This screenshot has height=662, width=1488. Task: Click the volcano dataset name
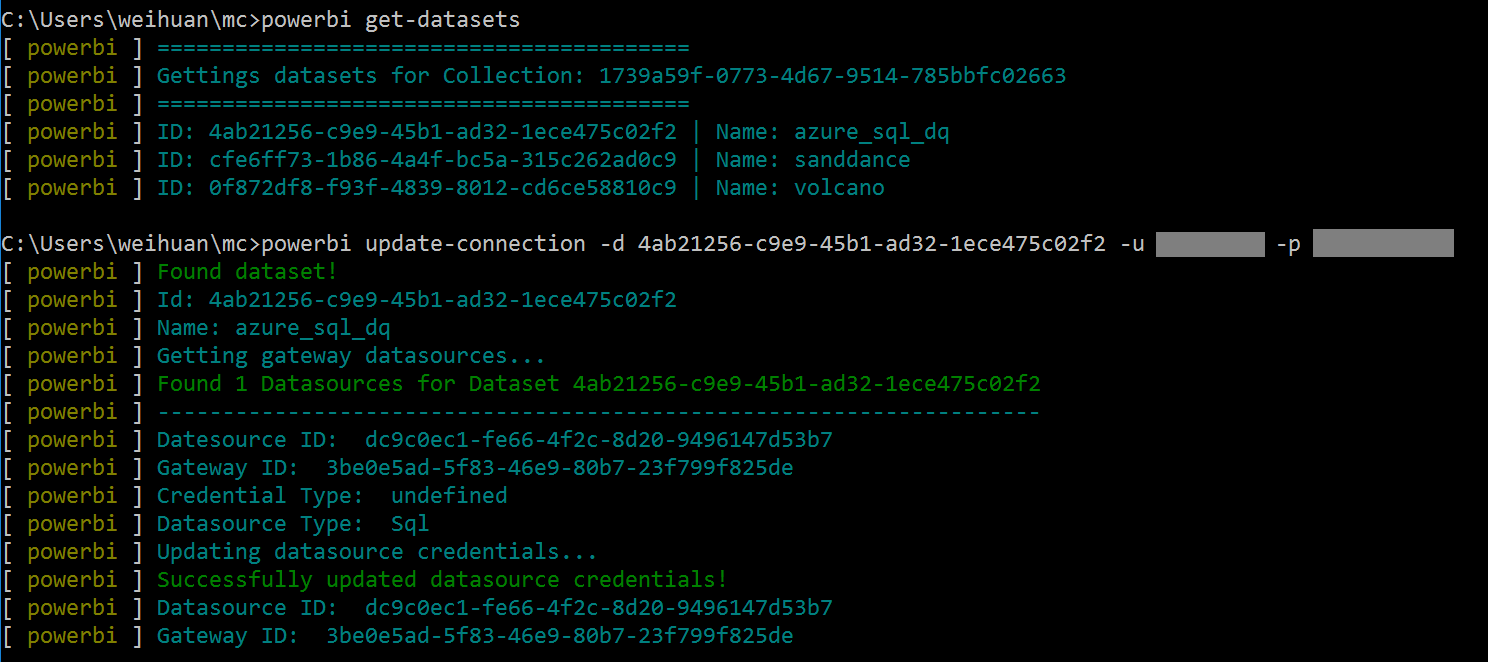pyautogui.click(x=839, y=188)
